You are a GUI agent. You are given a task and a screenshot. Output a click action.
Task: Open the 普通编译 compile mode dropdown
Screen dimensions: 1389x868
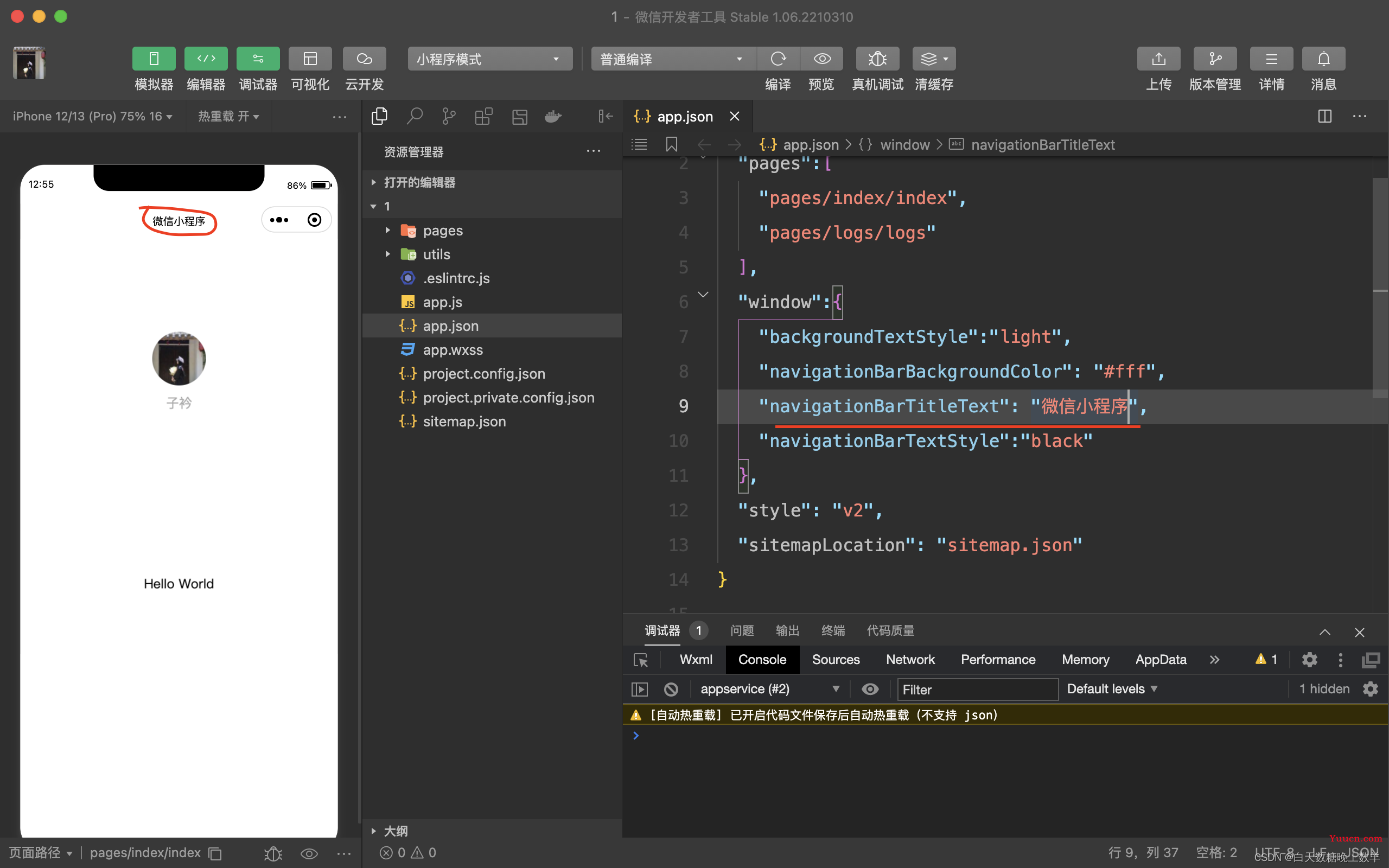[x=673, y=59]
